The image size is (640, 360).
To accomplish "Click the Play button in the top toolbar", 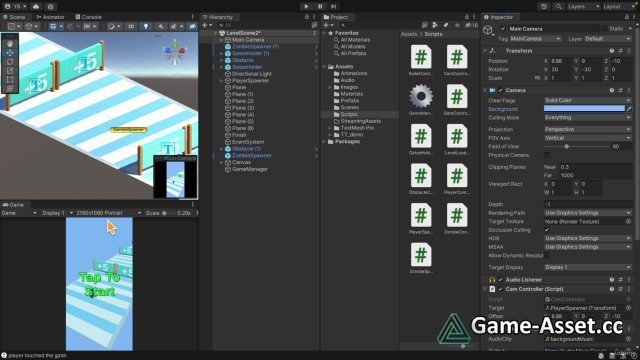I will pos(306,6).
